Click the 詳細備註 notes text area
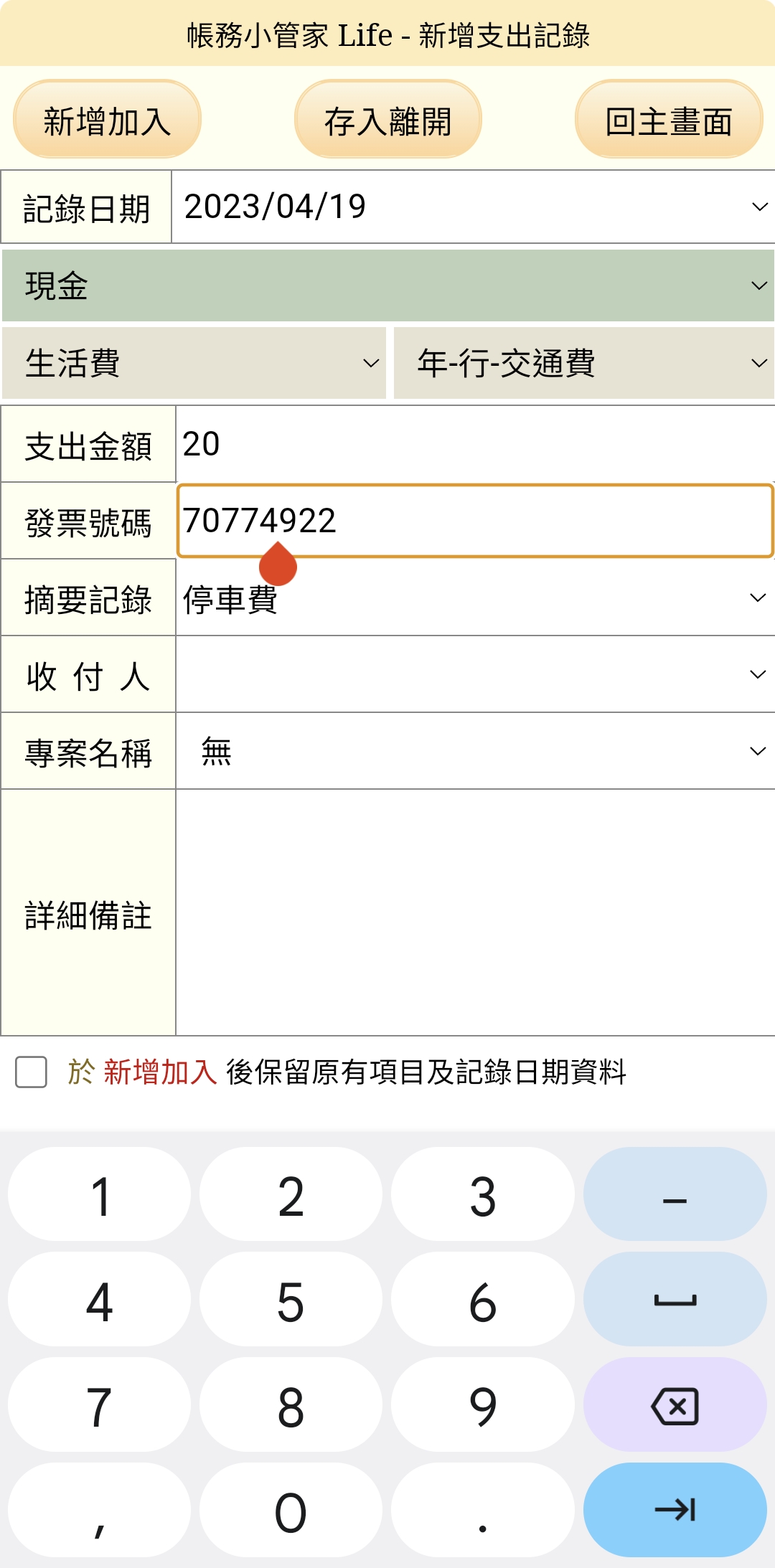The width and height of the screenshot is (775, 1568). (475, 912)
